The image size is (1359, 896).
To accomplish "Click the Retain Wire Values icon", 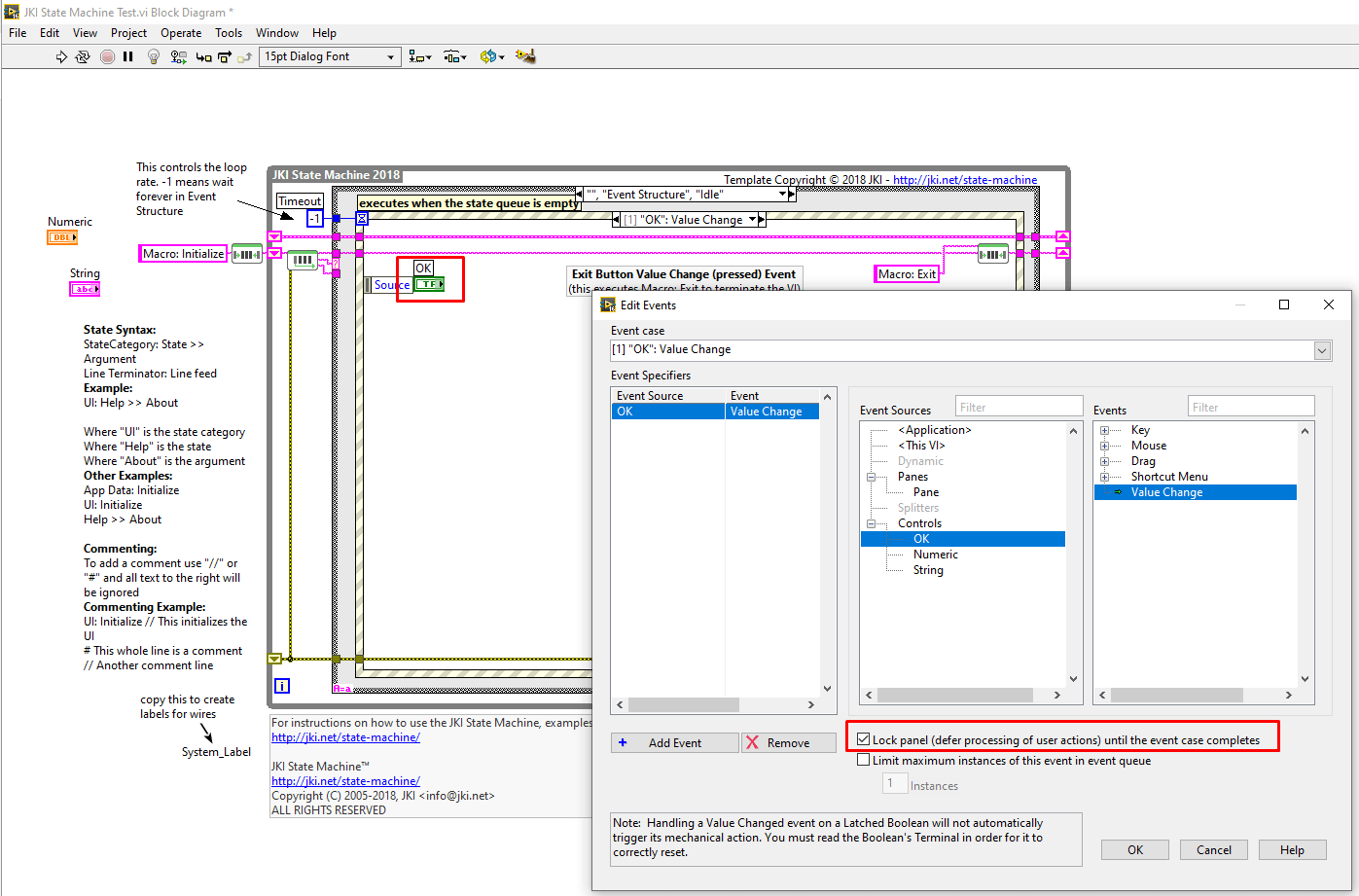I will 177,56.
